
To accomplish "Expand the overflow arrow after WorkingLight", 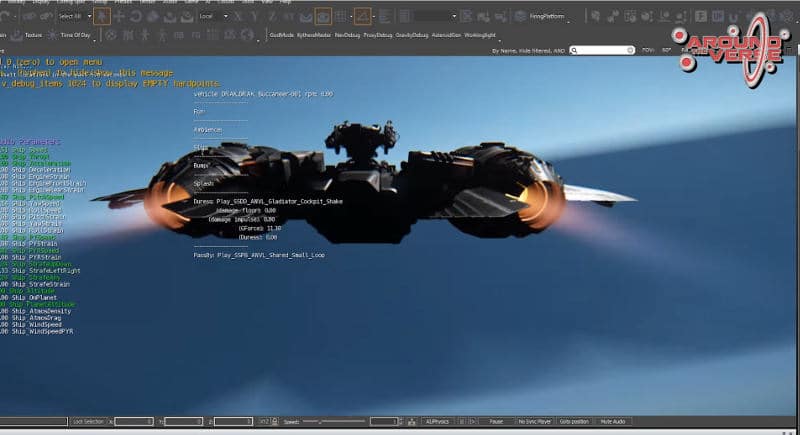I will pos(499,39).
